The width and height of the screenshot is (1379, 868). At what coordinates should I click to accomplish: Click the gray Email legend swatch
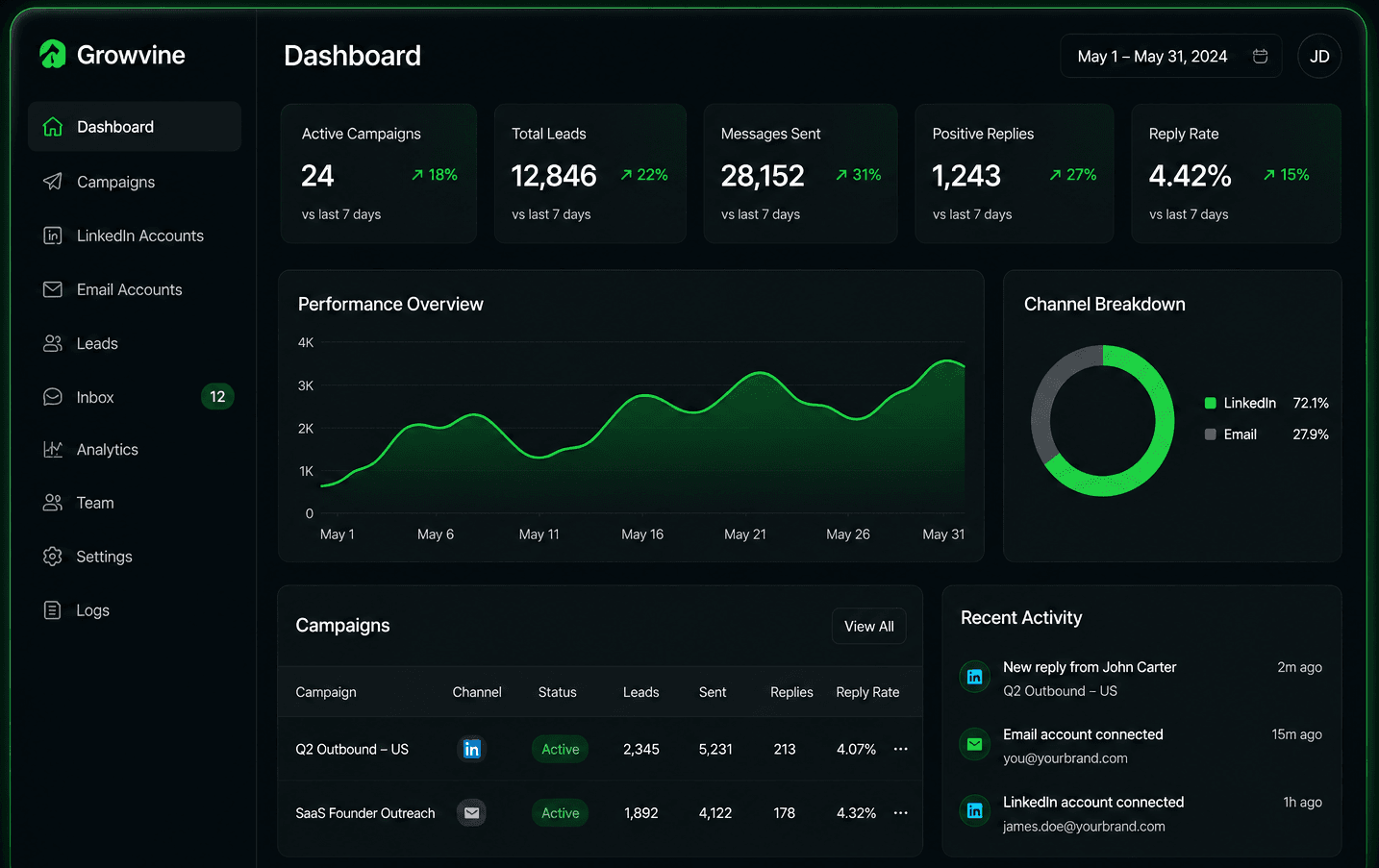click(1211, 434)
